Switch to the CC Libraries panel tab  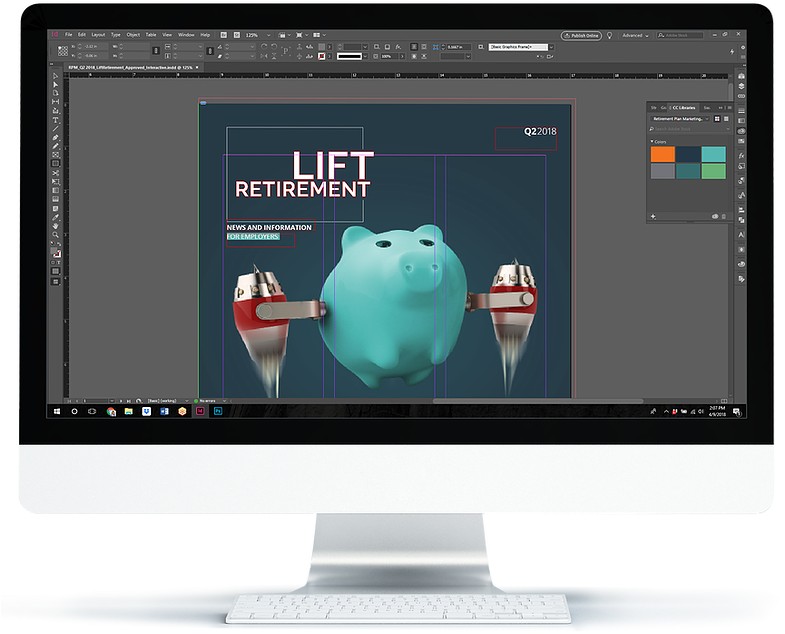(683, 108)
